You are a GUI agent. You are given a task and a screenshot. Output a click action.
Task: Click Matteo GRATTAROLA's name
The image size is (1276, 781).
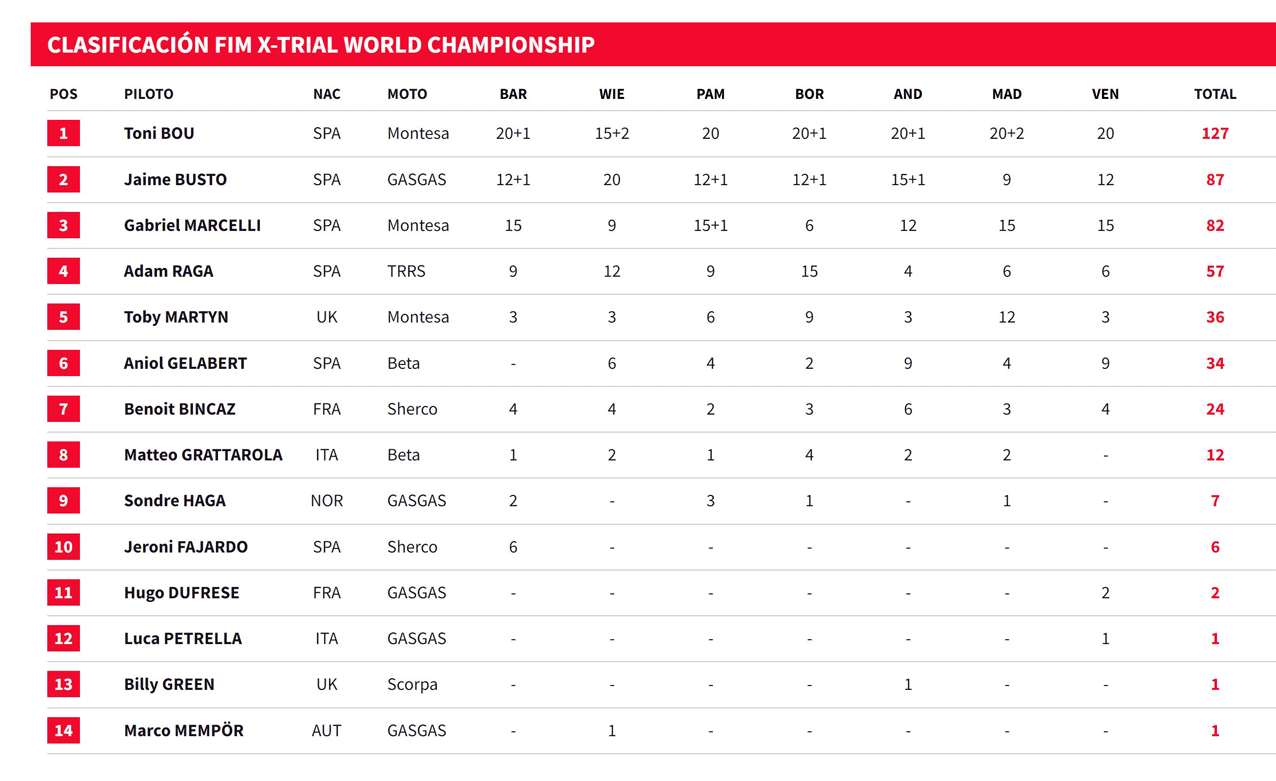tap(203, 455)
